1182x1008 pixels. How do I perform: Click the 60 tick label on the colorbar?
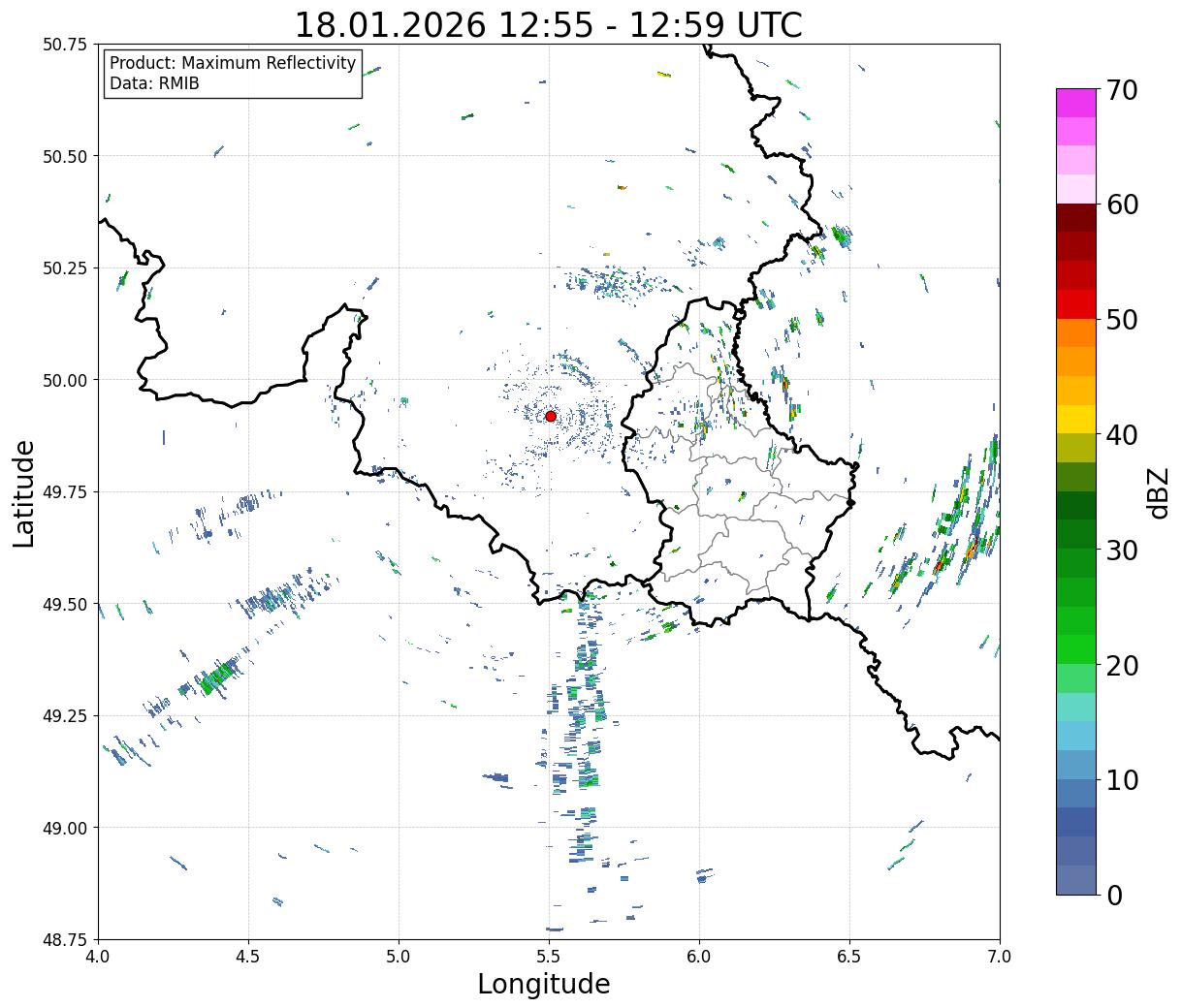click(1122, 205)
